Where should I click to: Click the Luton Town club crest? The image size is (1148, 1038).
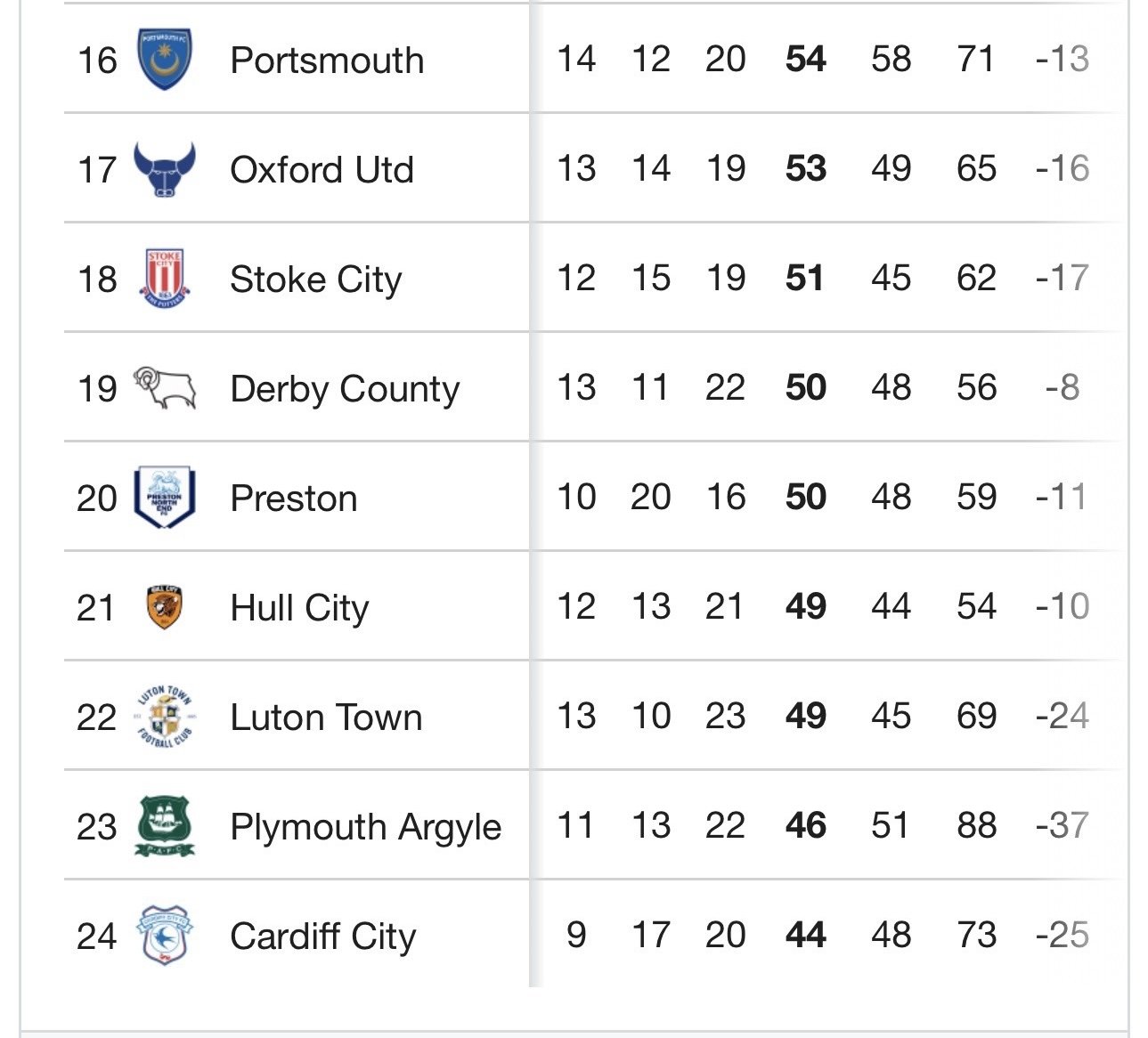coord(165,717)
